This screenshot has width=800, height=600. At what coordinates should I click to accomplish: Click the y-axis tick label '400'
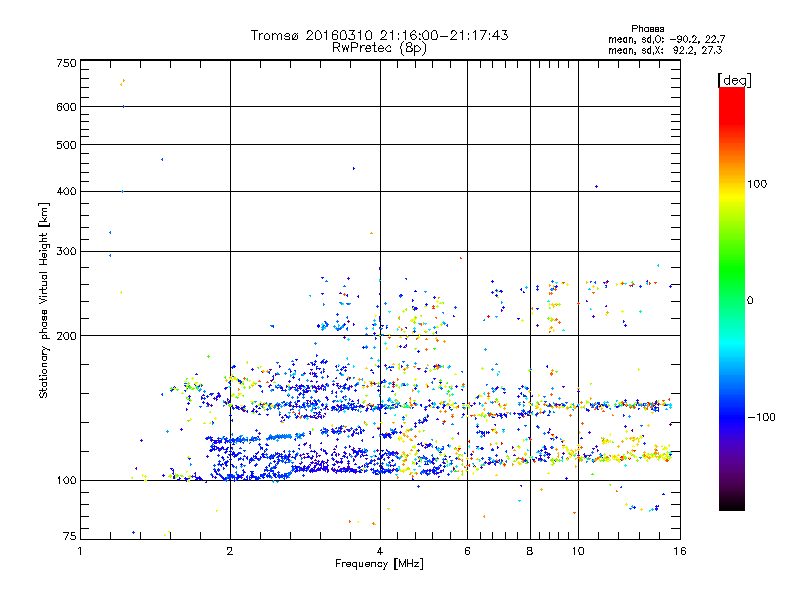click(66, 192)
